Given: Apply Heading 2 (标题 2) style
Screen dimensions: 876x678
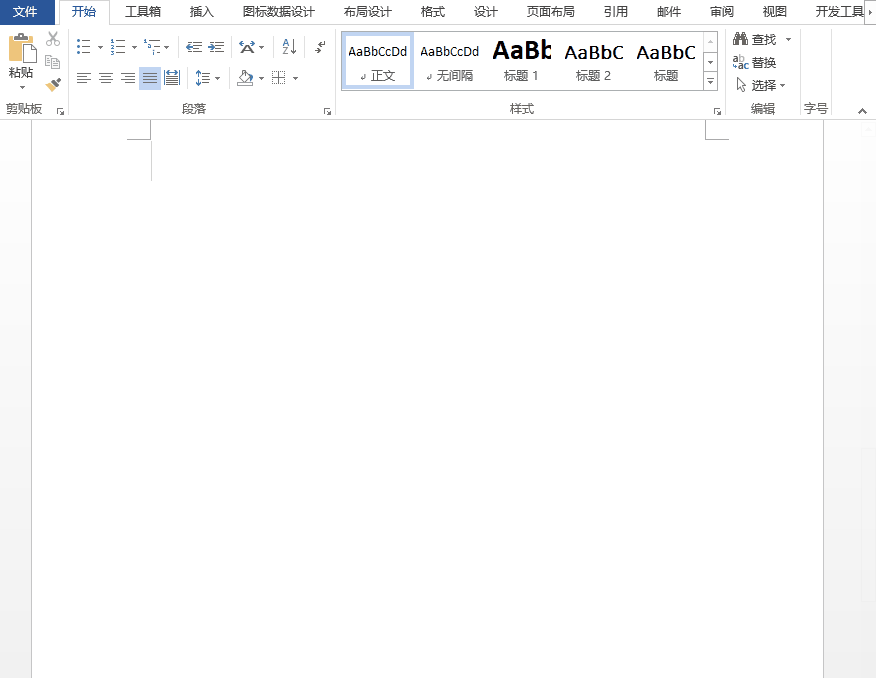Looking at the screenshot, I should (594, 61).
